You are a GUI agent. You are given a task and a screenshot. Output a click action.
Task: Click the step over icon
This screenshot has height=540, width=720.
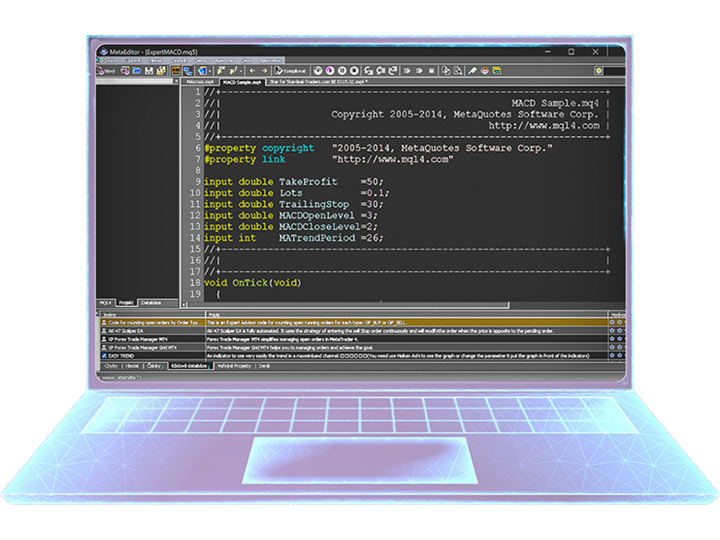[381, 71]
